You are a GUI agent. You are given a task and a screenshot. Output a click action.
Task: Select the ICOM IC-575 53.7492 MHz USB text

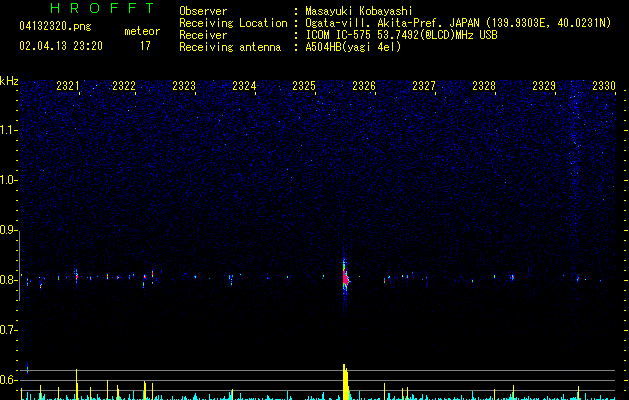[x=401, y=35]
